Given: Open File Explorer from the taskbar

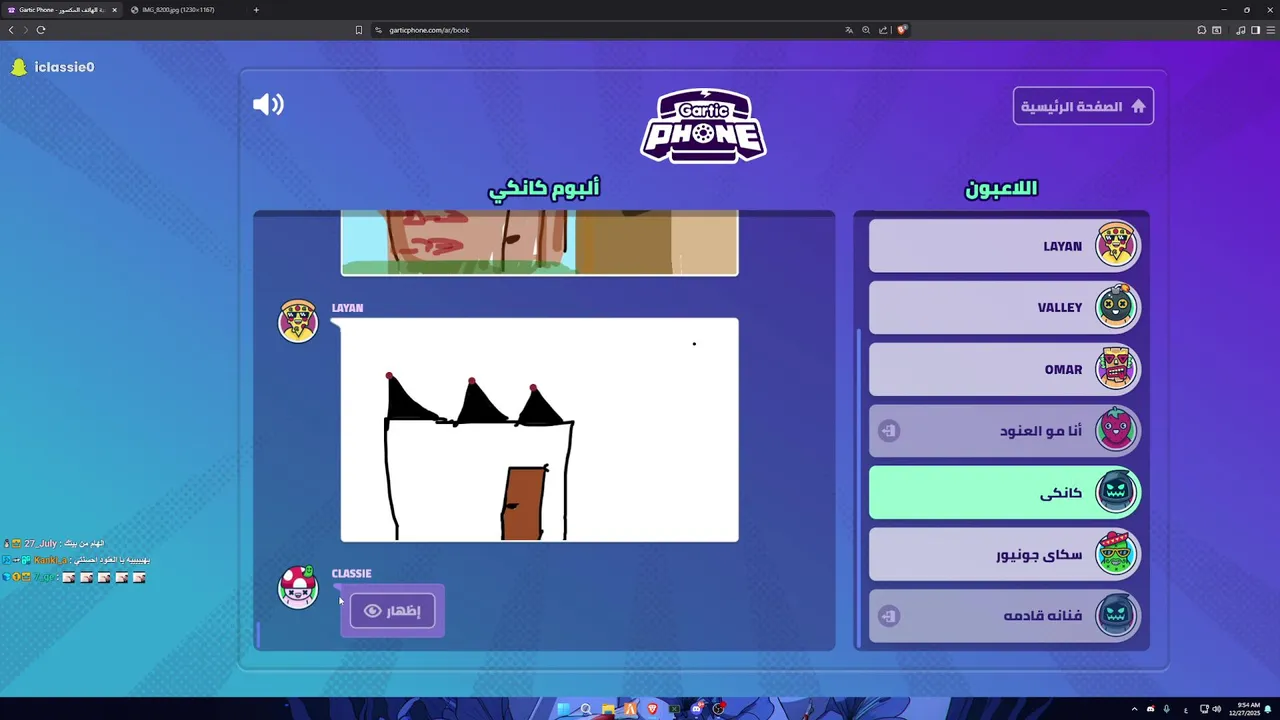Looking at the screenshot, I should (608, 709).
